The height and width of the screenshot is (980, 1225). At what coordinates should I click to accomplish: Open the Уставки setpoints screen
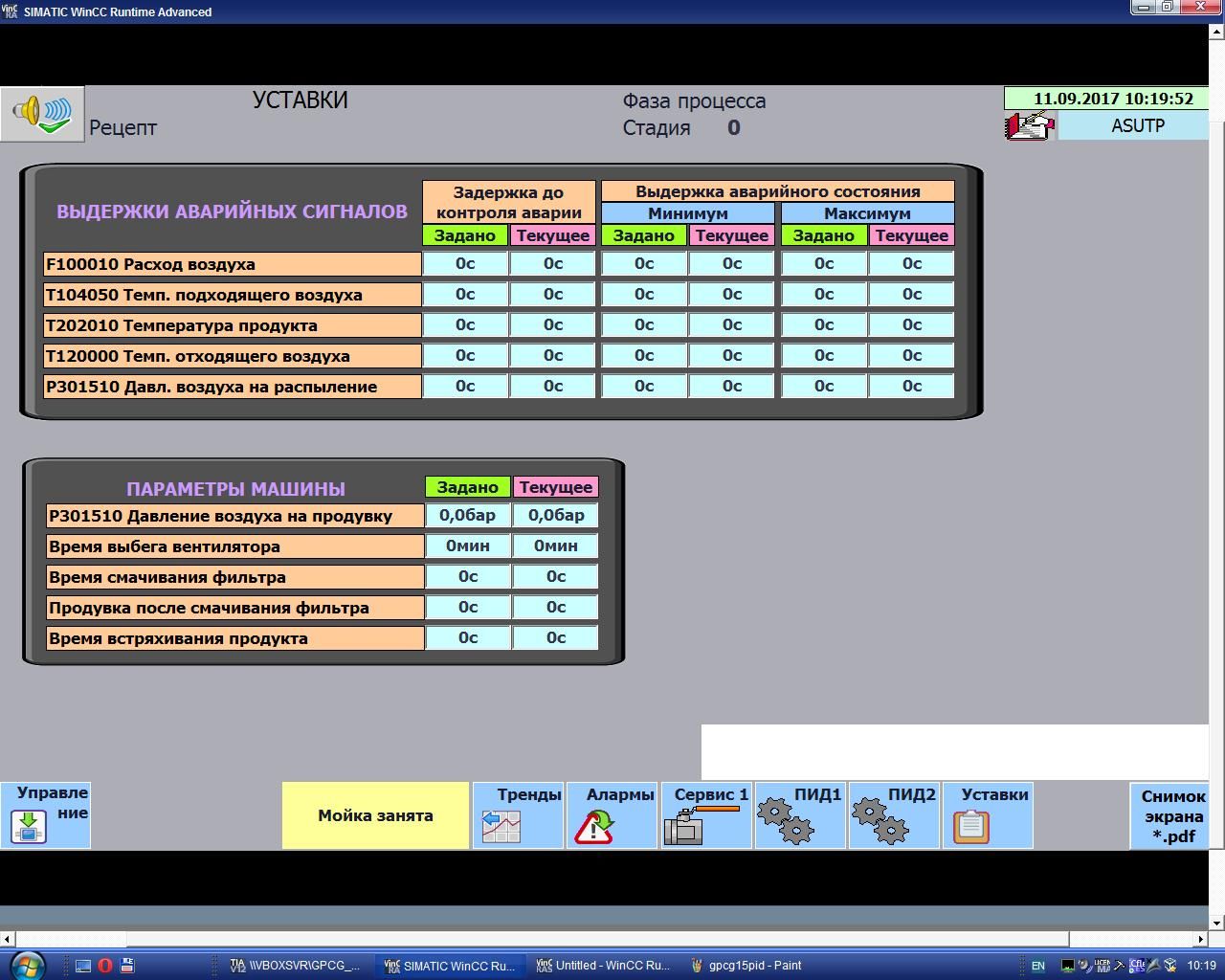coord(987,815)
